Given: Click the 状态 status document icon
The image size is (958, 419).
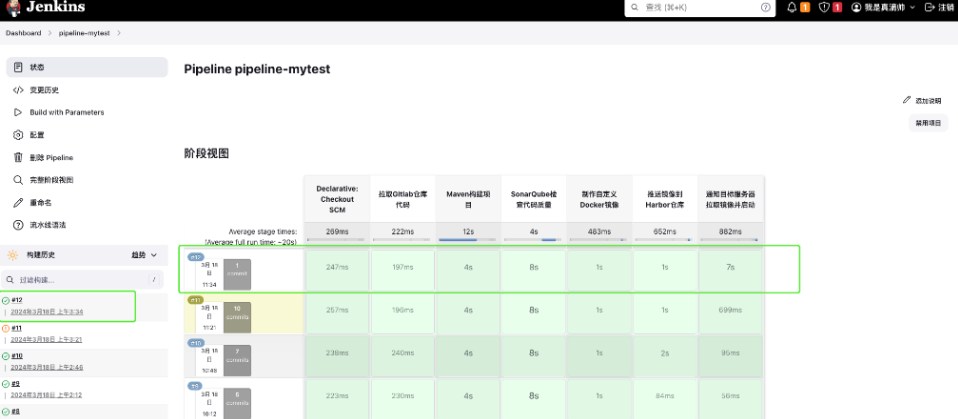Looking at the screenshot, I should pos(18,67).
